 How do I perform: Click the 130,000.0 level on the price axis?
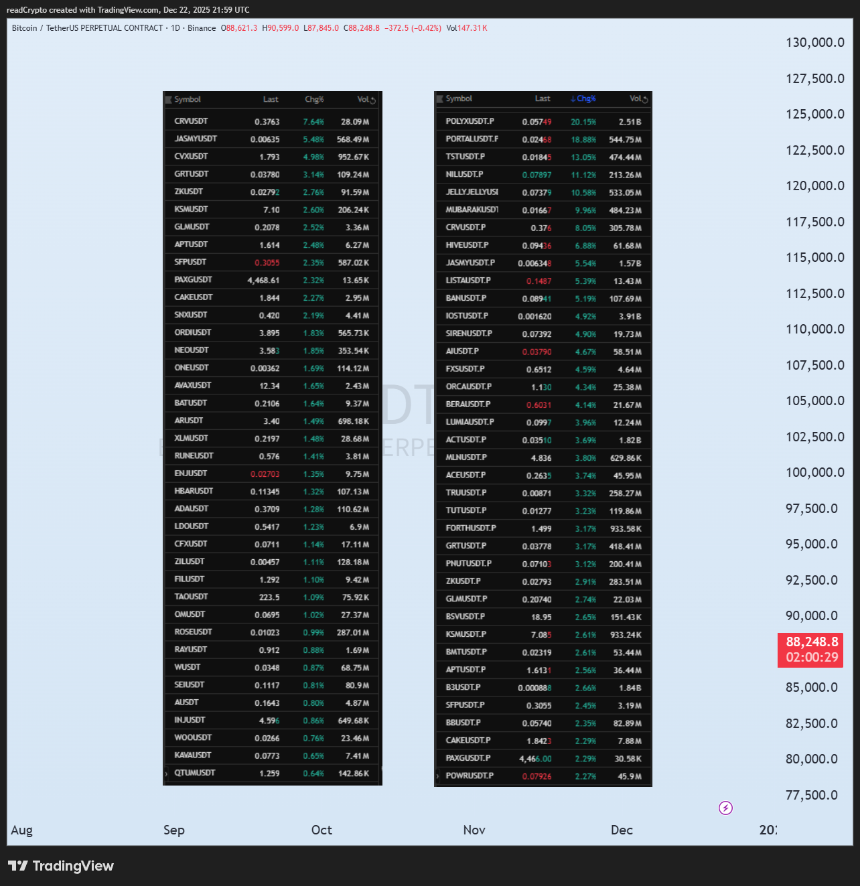pyautogui.click(x=815, y=42)
